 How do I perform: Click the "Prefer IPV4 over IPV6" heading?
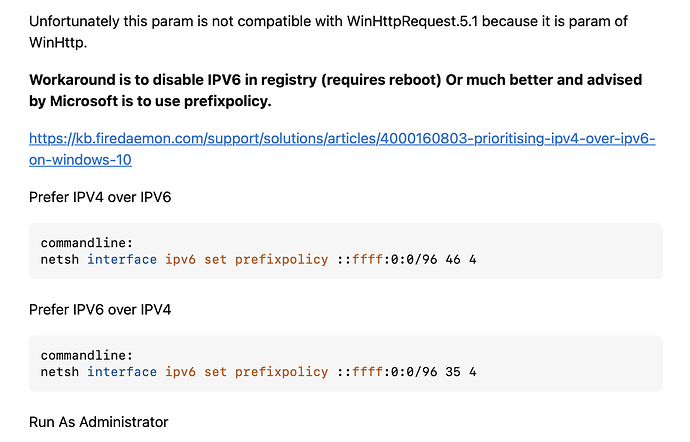pyautogui.click(x=100, y=198)
